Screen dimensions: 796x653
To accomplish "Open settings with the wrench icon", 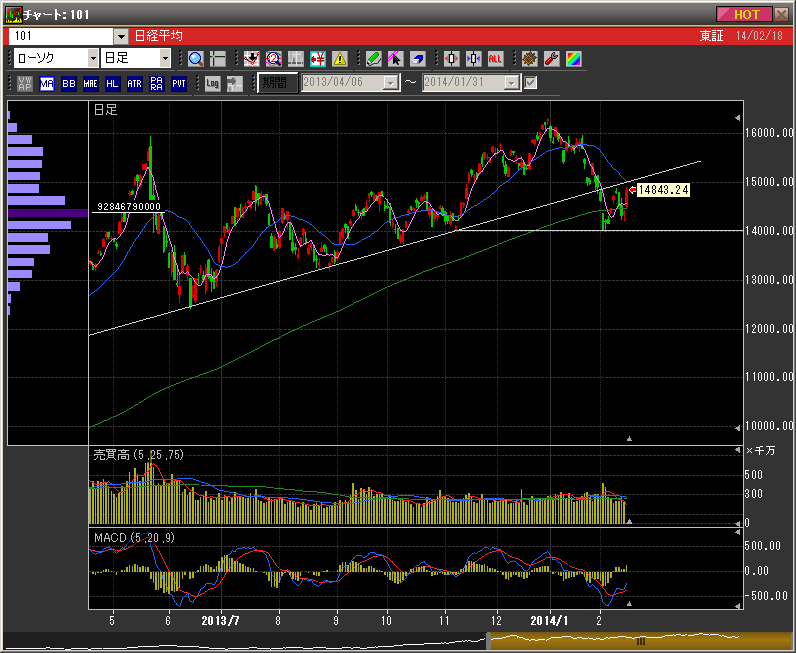I will pyautogui.click(x=551, y=59).
